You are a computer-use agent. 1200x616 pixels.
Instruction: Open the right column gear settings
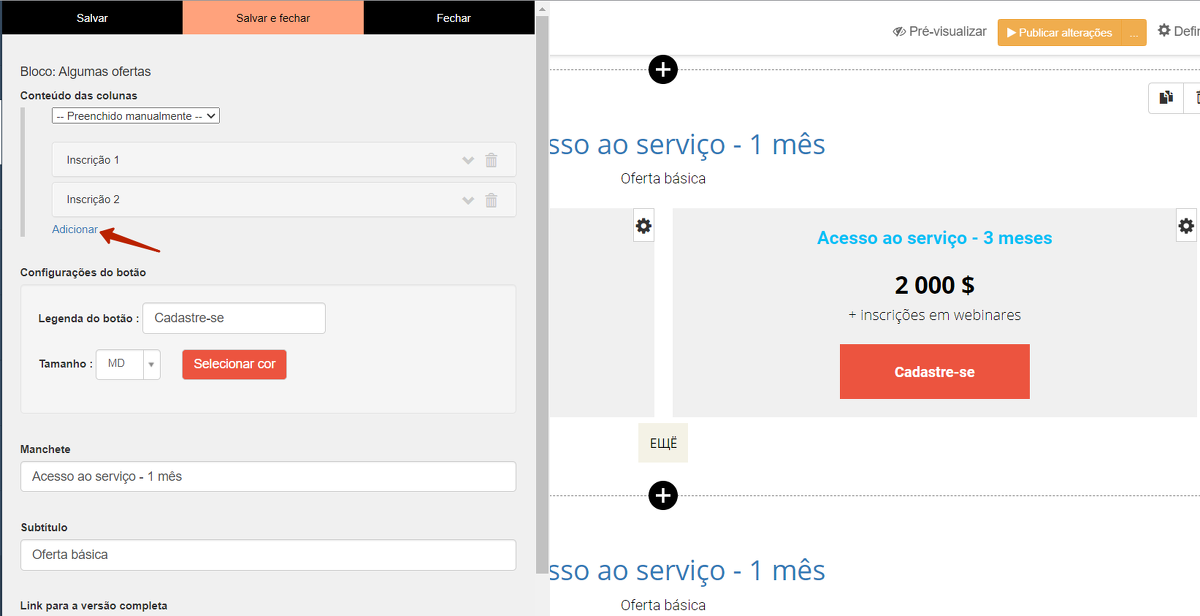[x=1186, y=226]
